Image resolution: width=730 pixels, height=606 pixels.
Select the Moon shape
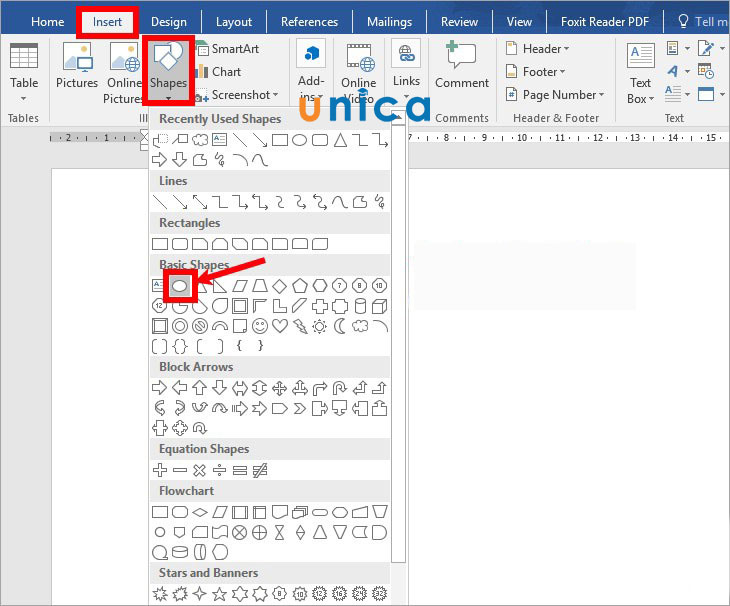(x=340, y=326)
